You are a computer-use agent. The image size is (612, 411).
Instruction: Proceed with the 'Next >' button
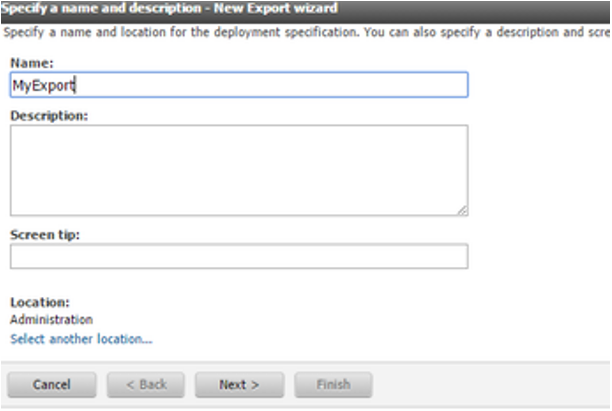239,384
